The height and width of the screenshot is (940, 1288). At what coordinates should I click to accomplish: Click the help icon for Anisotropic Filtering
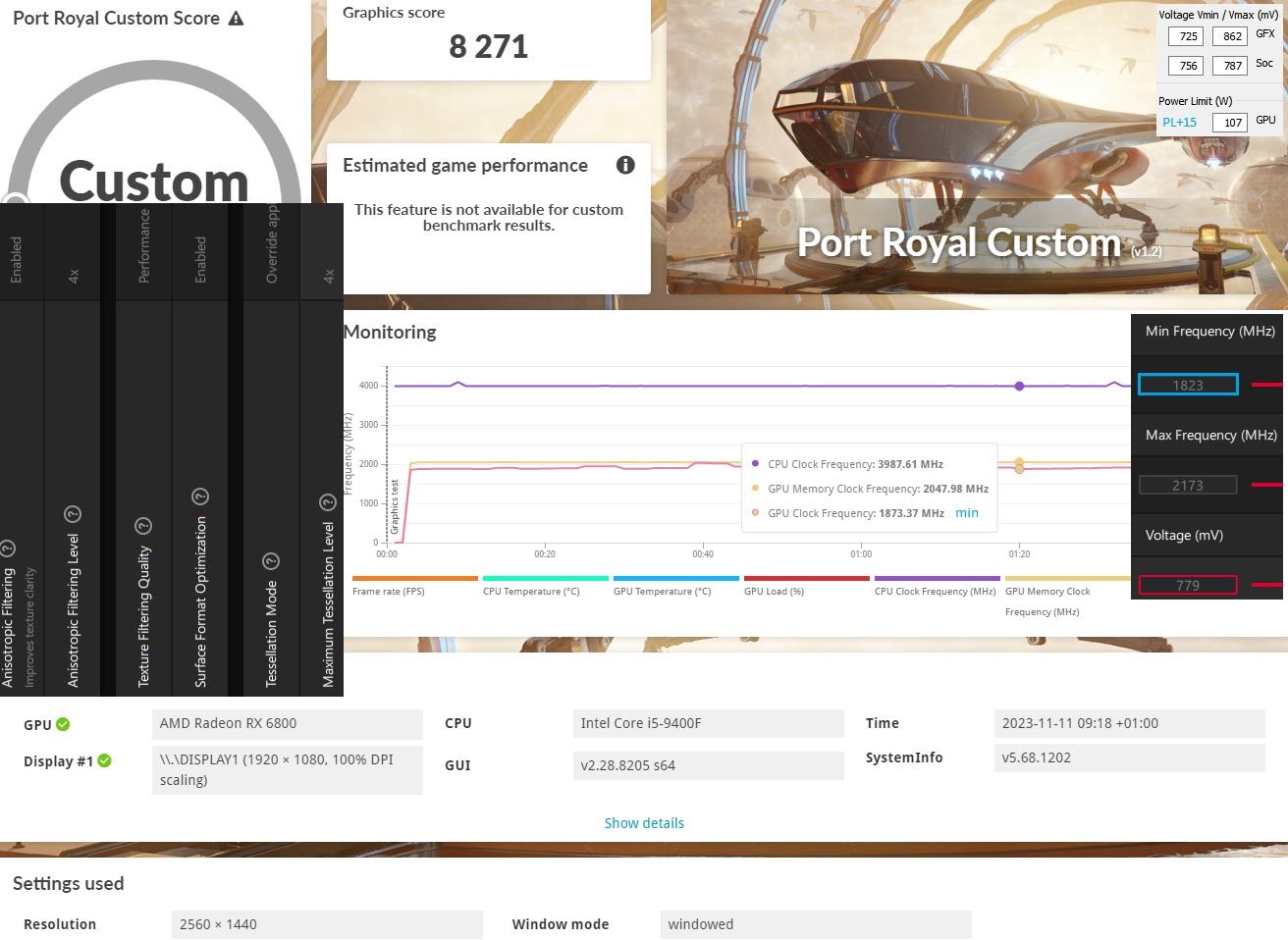click(x=8, y=548)
